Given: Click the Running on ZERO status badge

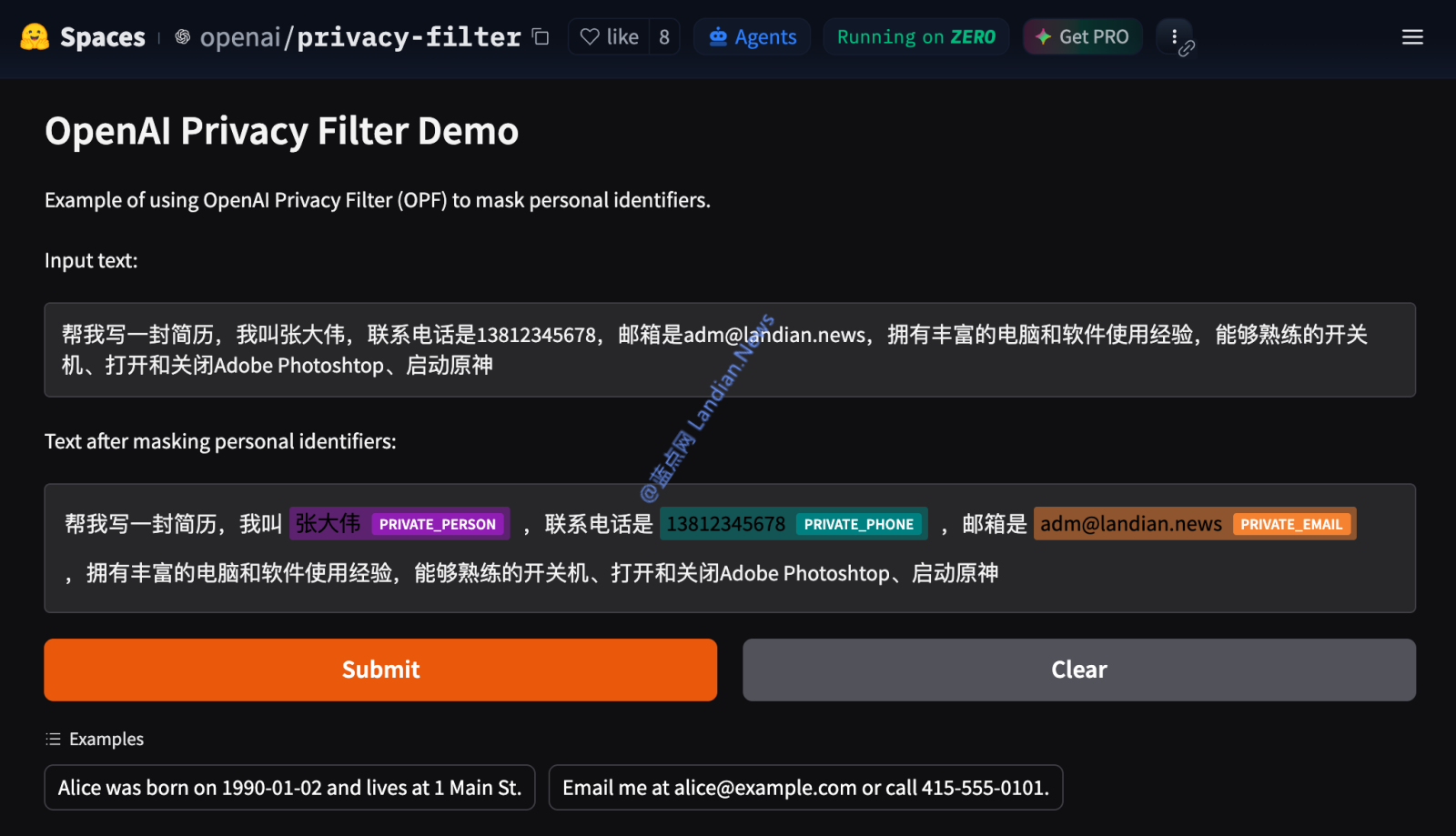Looking at the screenshot, I should click(915, 36).
